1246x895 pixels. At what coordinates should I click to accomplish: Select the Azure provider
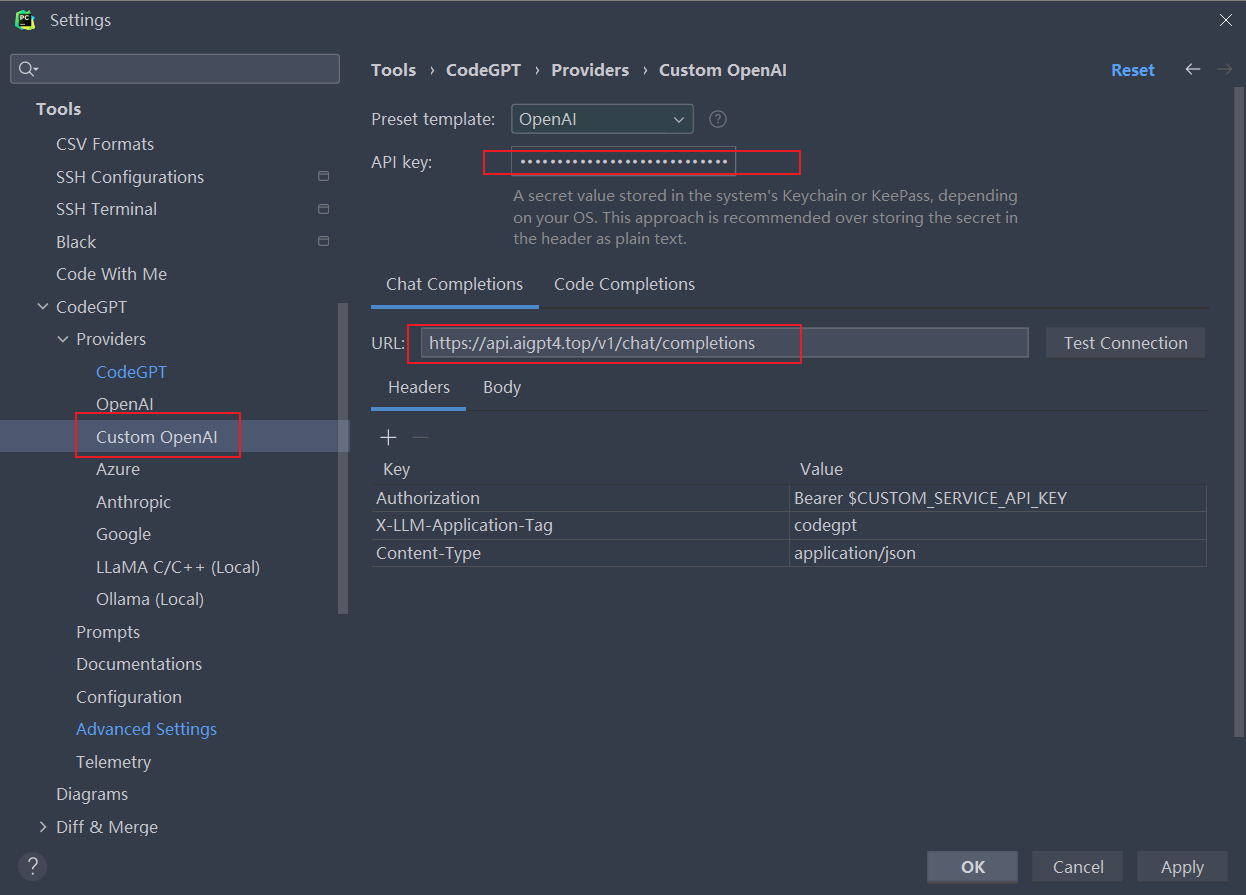(x=118, y=469)
